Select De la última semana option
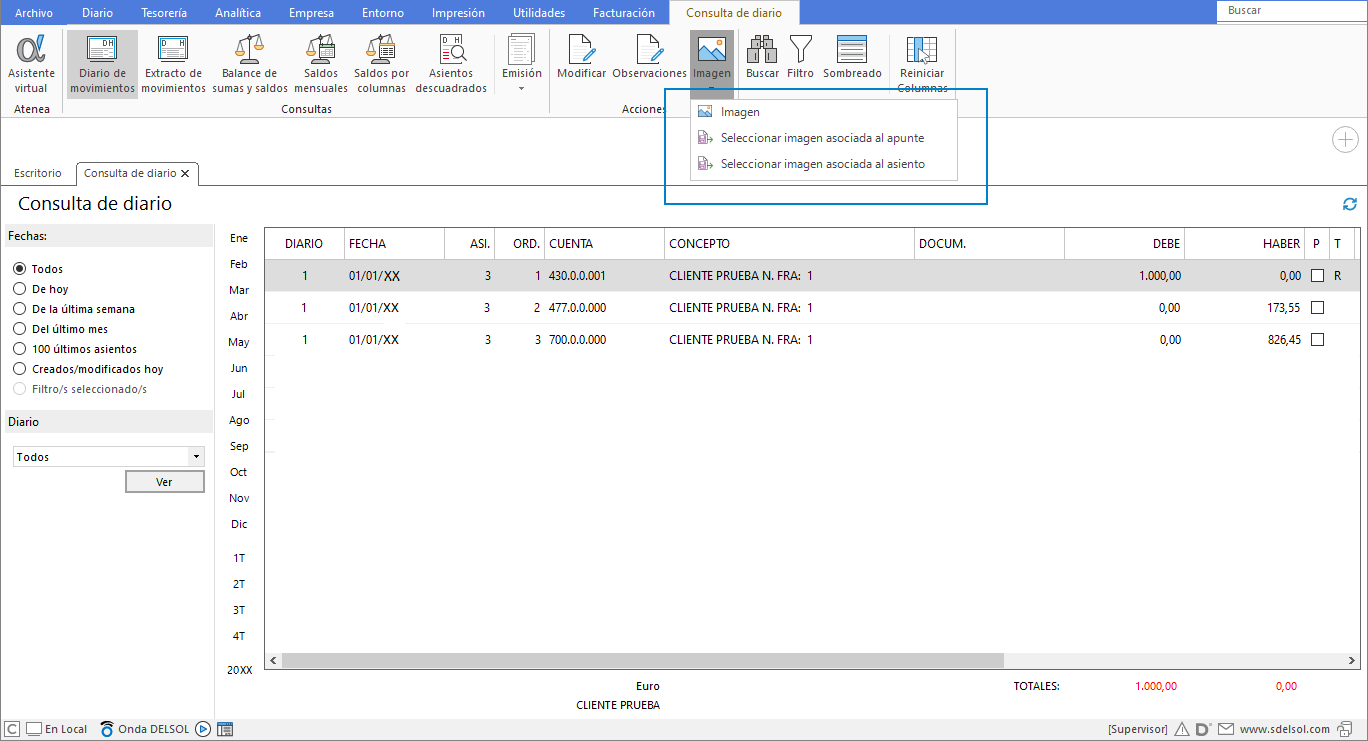Image resolution: width=1368 pixels, height=741 pixels. [19, 309]
